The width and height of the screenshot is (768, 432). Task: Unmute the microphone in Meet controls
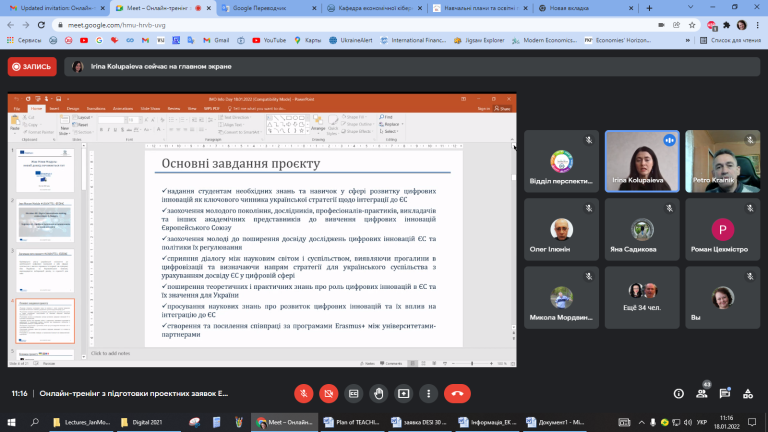click(304, 393)
